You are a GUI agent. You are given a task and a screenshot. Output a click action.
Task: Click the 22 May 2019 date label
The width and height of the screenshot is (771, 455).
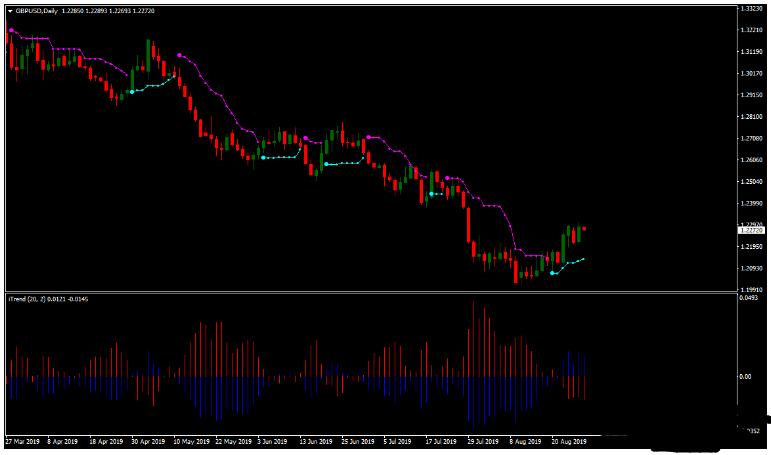(x=233, y=442)
